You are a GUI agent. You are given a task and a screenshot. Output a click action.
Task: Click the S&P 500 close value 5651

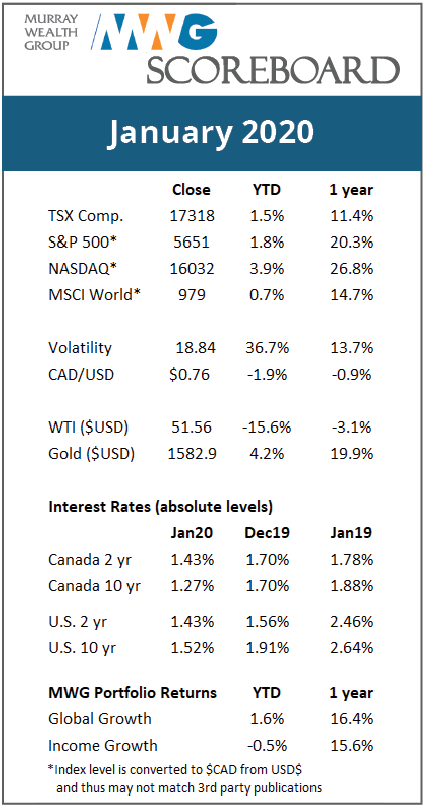coord(190,242)
